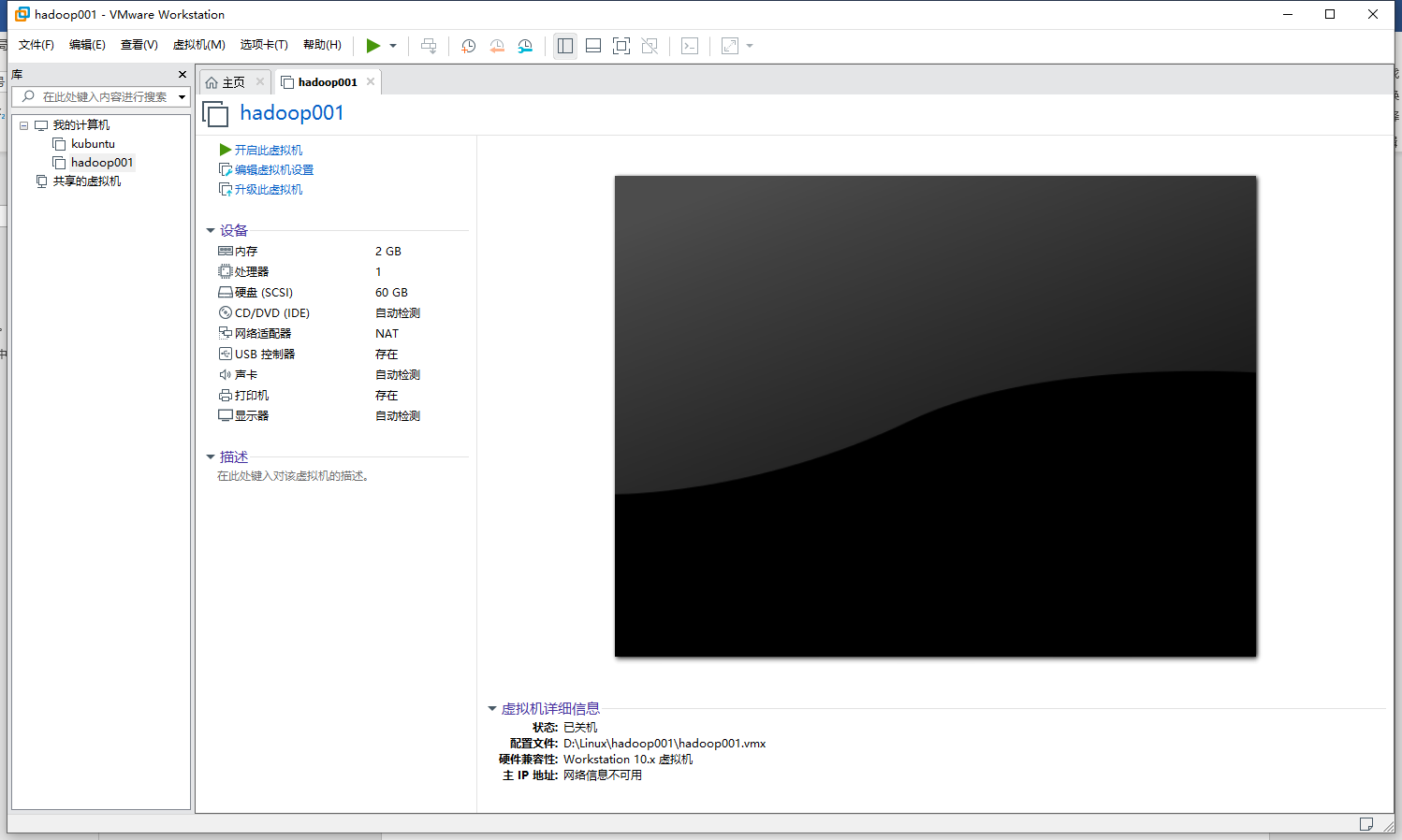Open power options dropdown arrow

tap(393, 46)
